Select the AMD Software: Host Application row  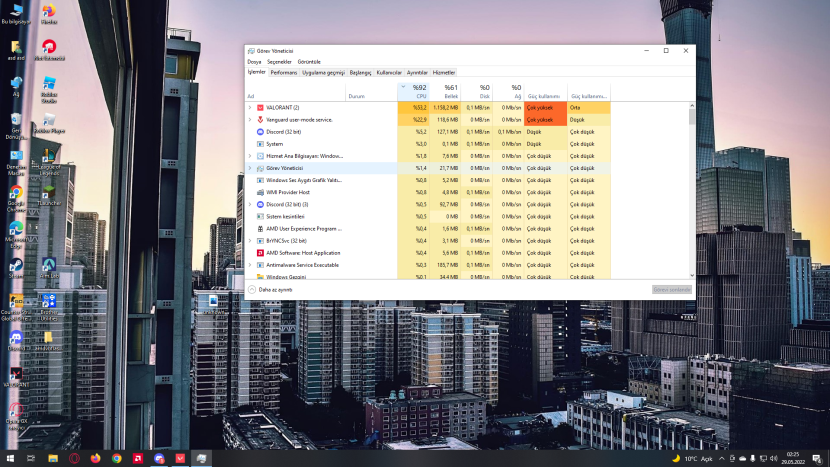coord(427,253)
